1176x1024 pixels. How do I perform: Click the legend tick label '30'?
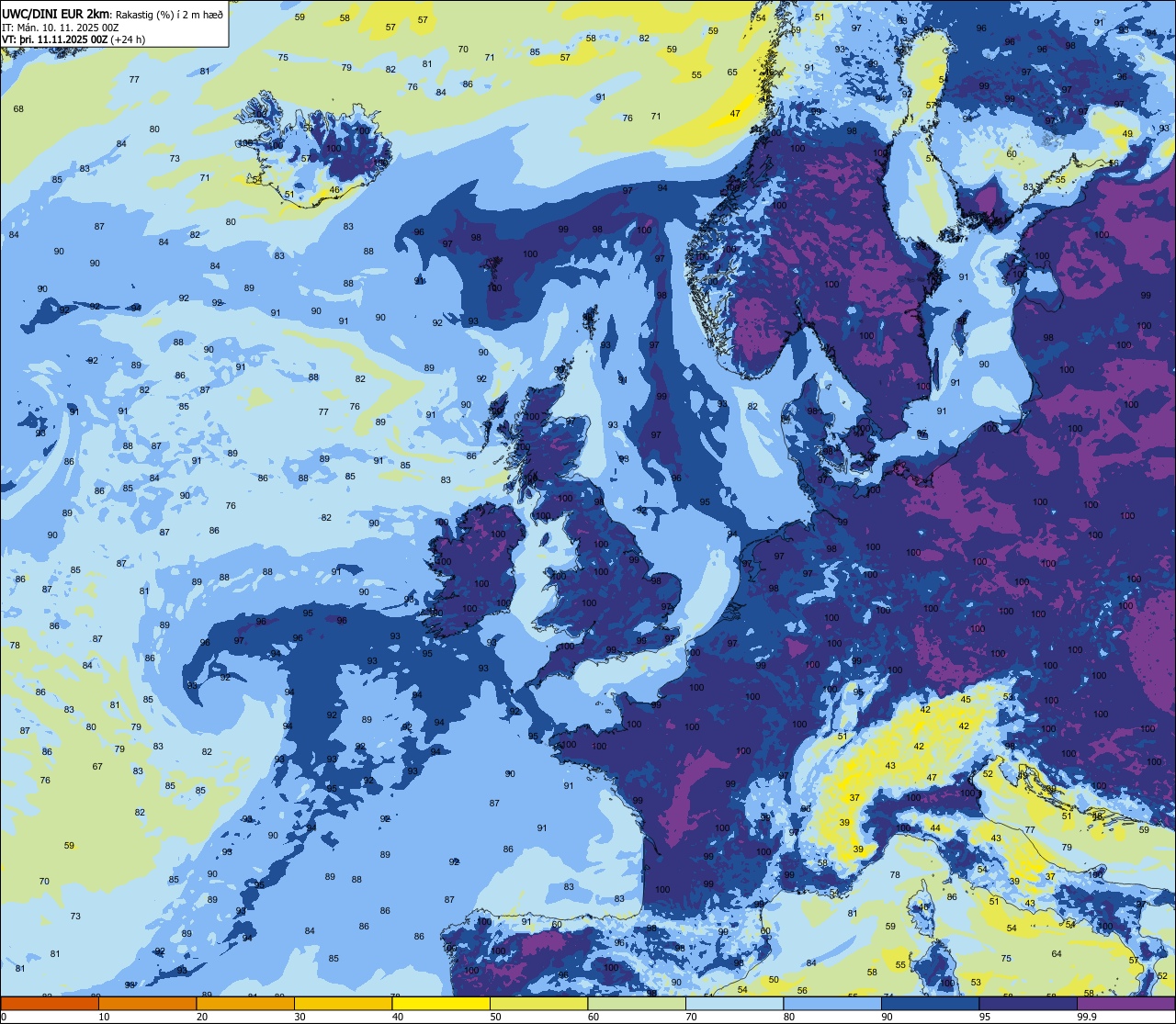300,1016
